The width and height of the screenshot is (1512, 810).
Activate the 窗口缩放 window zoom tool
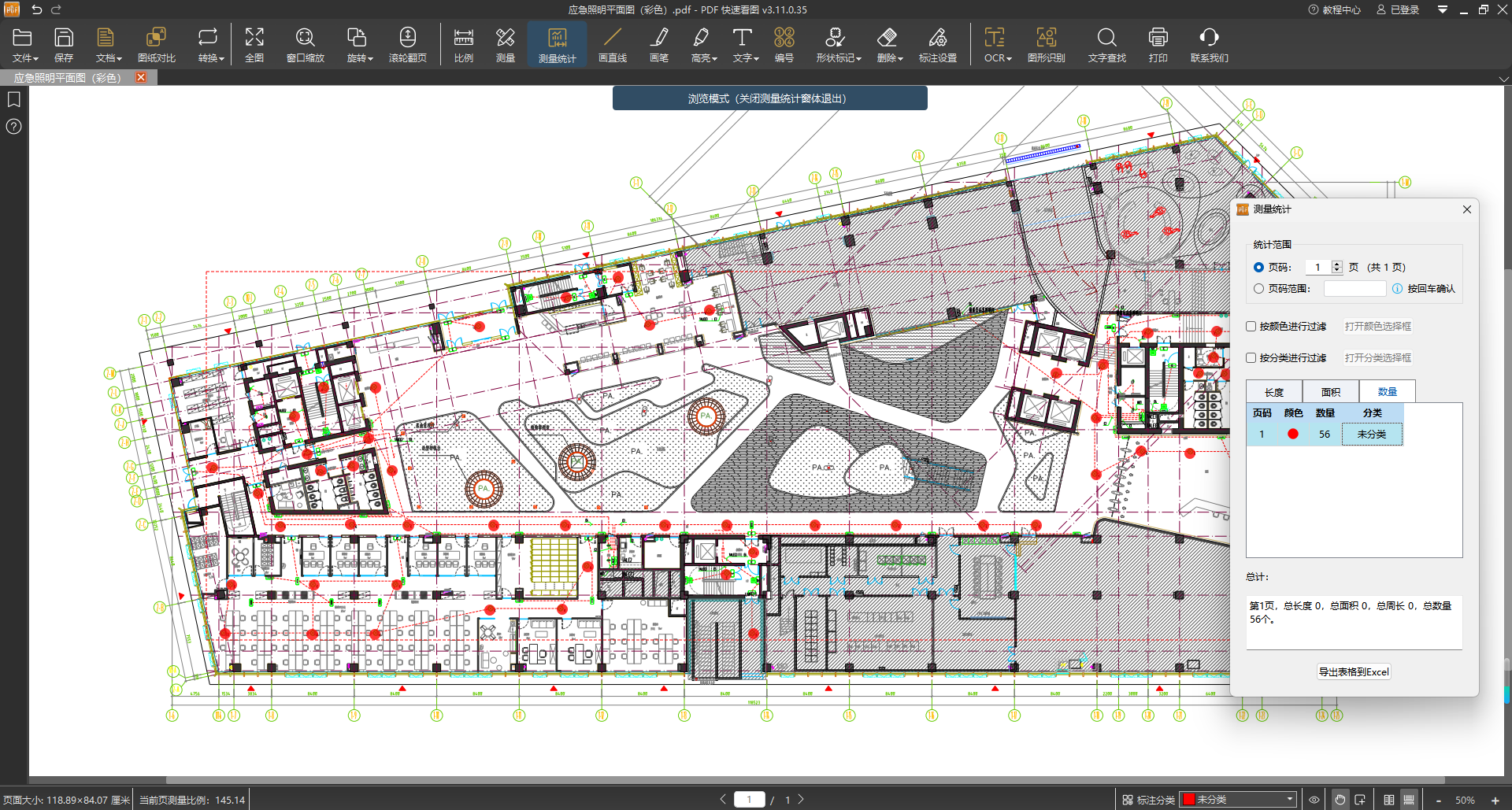point(305,45)
